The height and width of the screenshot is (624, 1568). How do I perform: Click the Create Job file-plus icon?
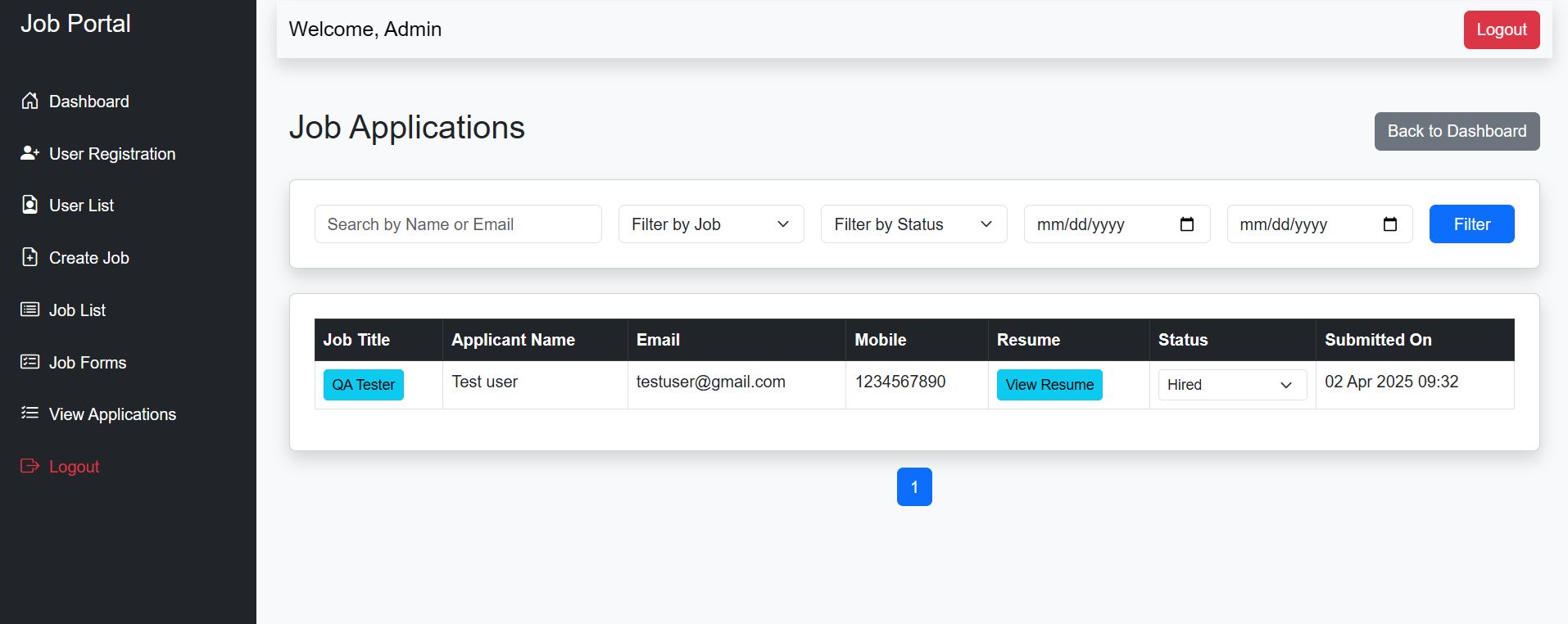[x=29, y=257]
